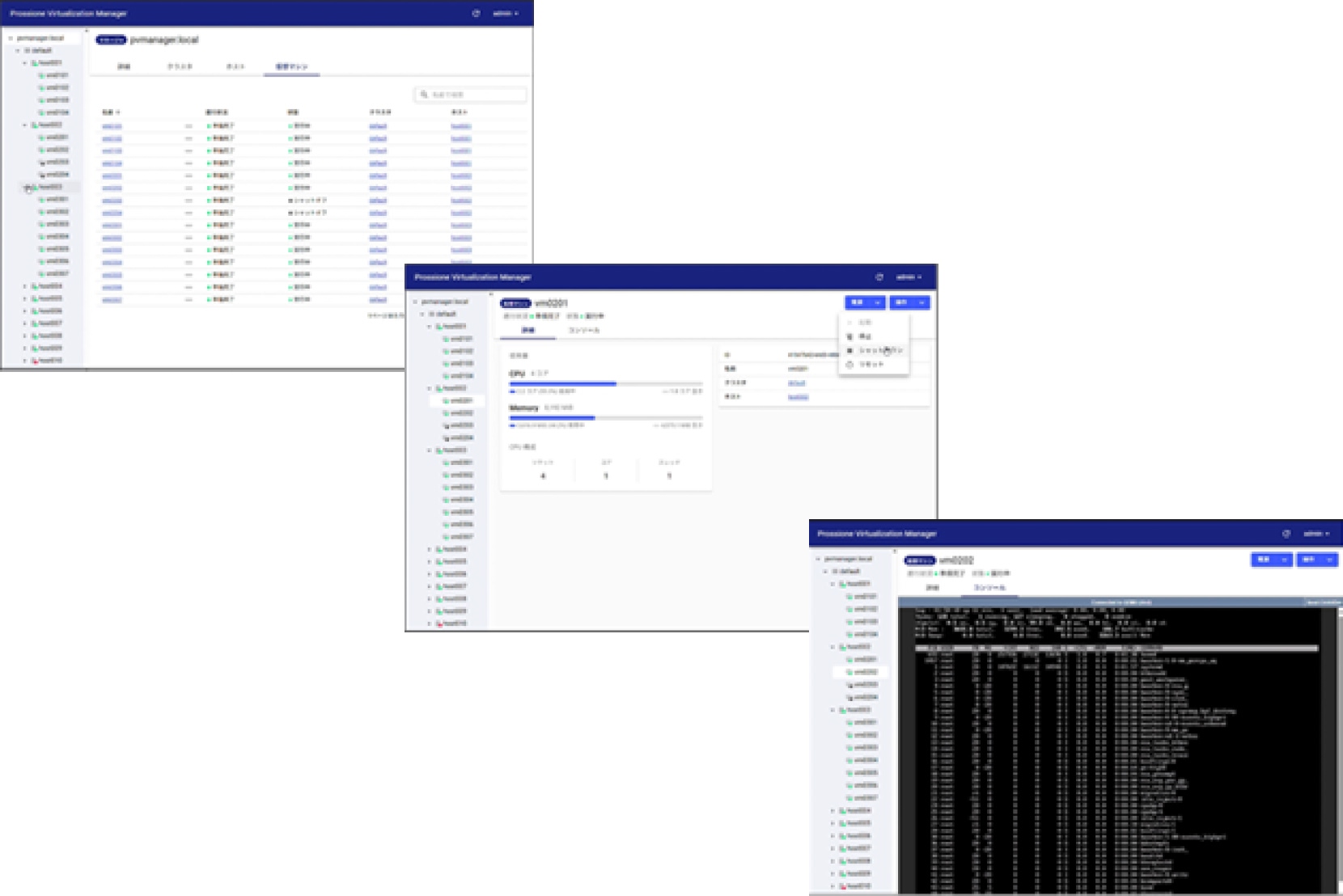Open the admin user menu in the vm0201 window
Image resolution: width=1343 pixels, height=896 pixels.
(x=909, y=277)
